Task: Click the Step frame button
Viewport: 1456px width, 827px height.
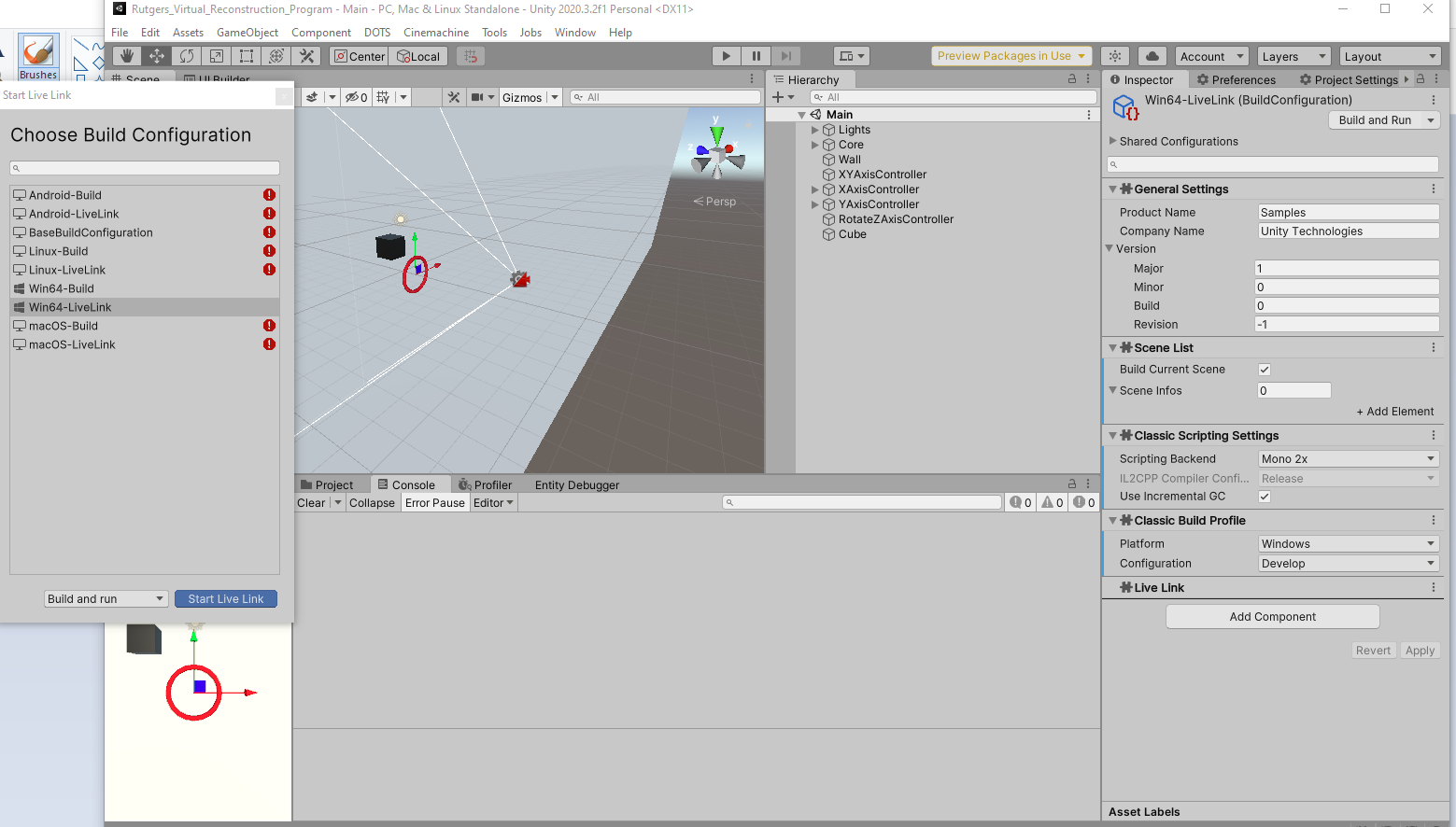Action: [786, 56]
